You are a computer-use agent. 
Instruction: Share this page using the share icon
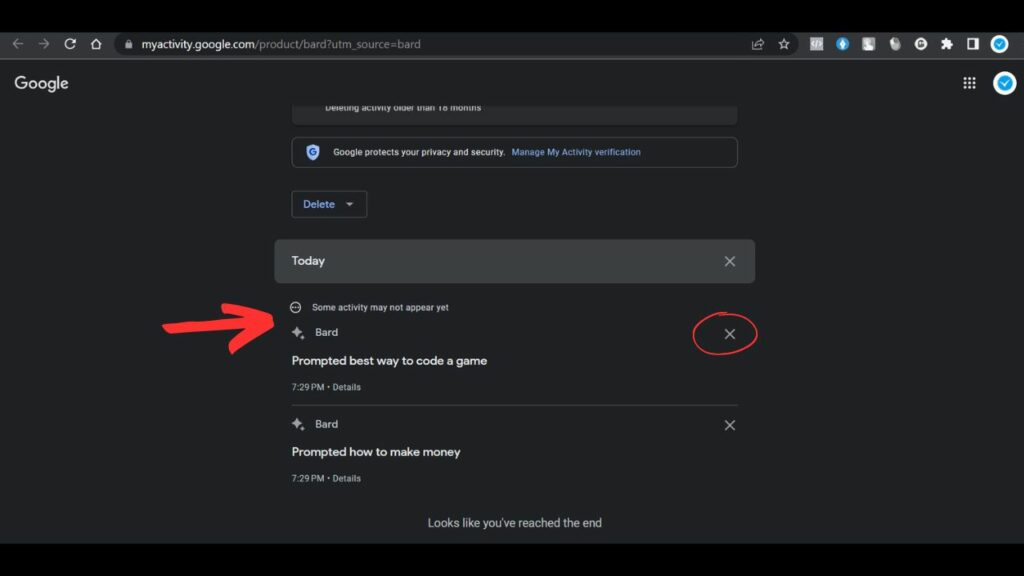tap(758, 44)
